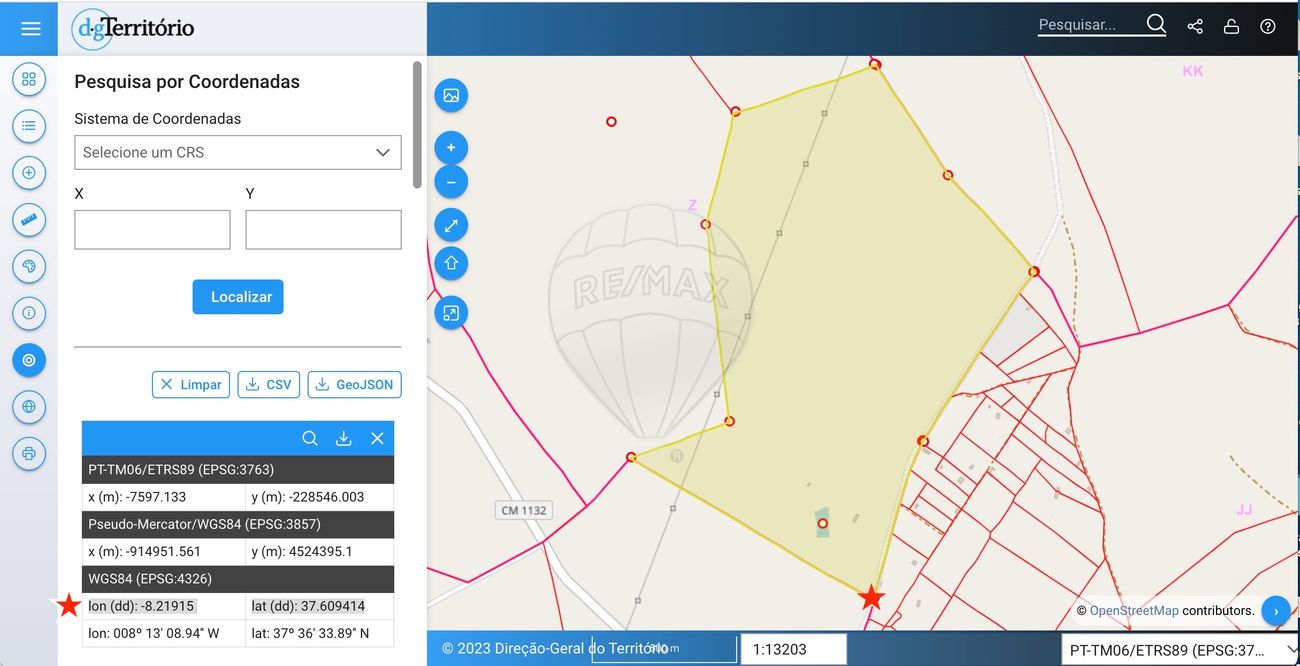Screen dimensions: 1300x666
Task: Click the isolated red point marker west of parcel
Action: 611,122
